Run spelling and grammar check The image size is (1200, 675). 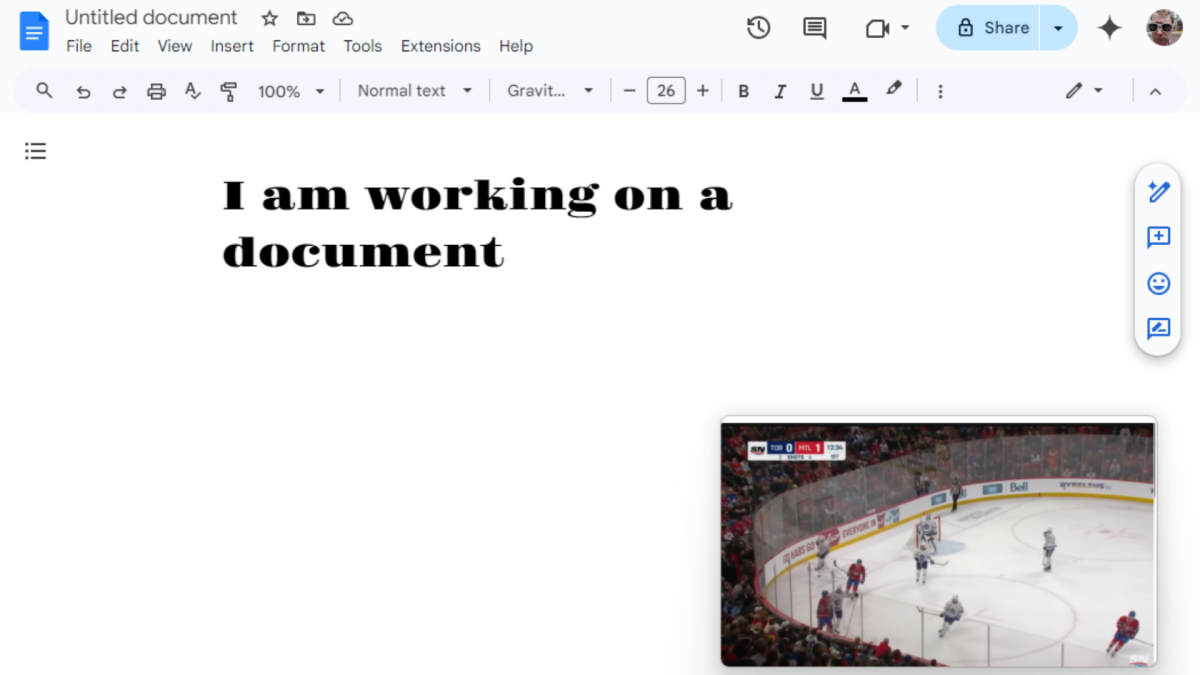tap(192, 91)
